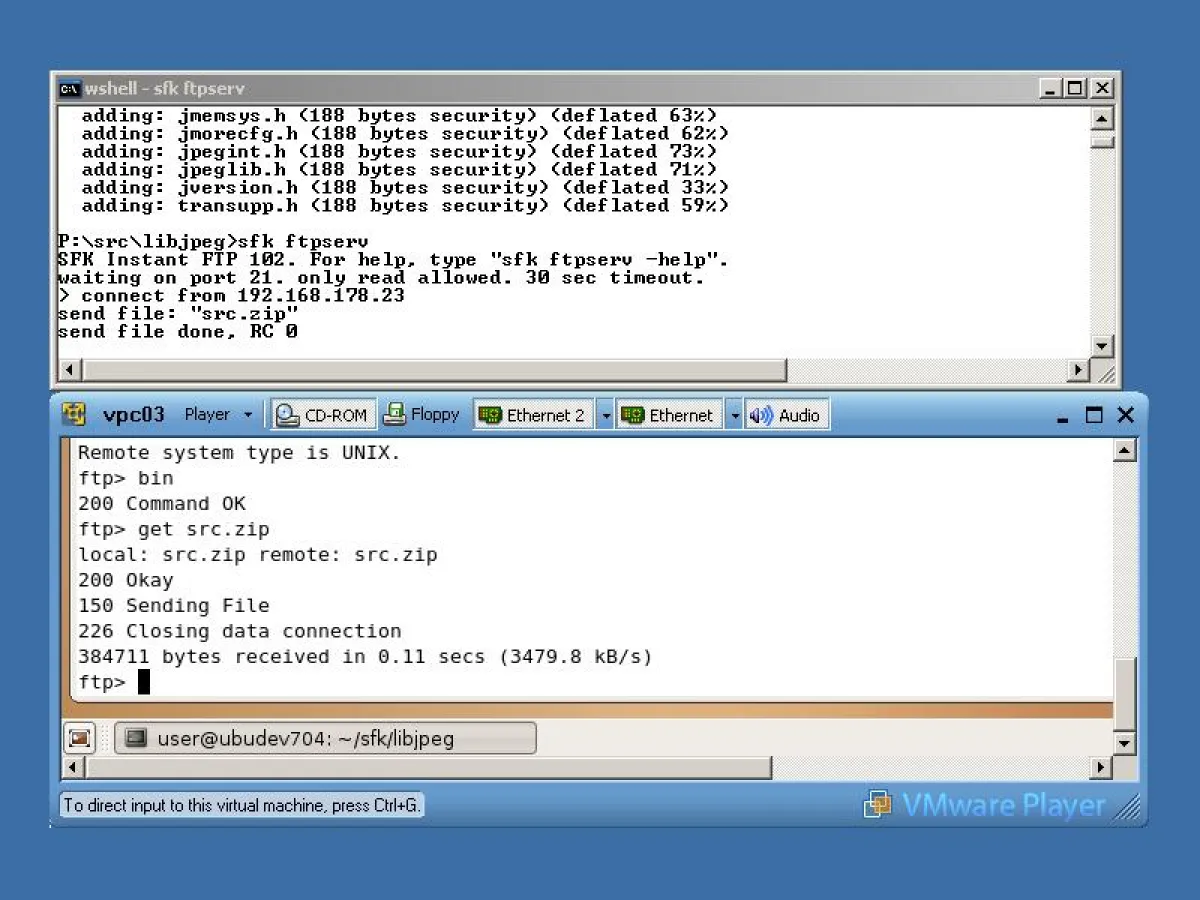This screenshot has height=900, width=1200.
Task: Click the '150 Sending File' line
Action: coord(174,605)
